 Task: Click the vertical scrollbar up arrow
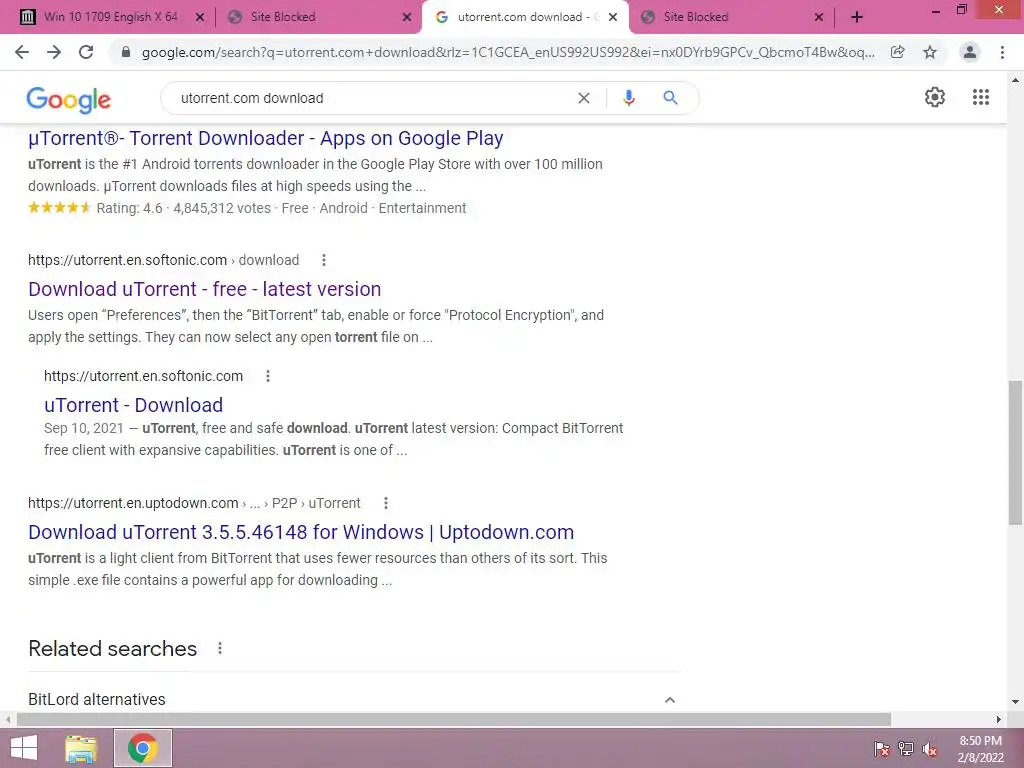coord(1015,80)
